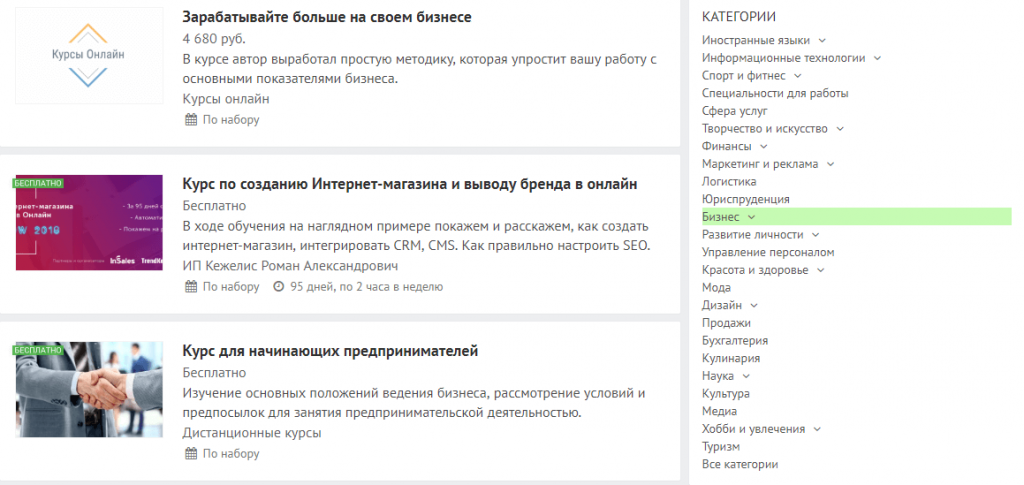The height and width of the screenshot is (485, 1024).
Task: Click 'КАТЕГОРИИ' sidebar heading
Action: coord(739,17)
